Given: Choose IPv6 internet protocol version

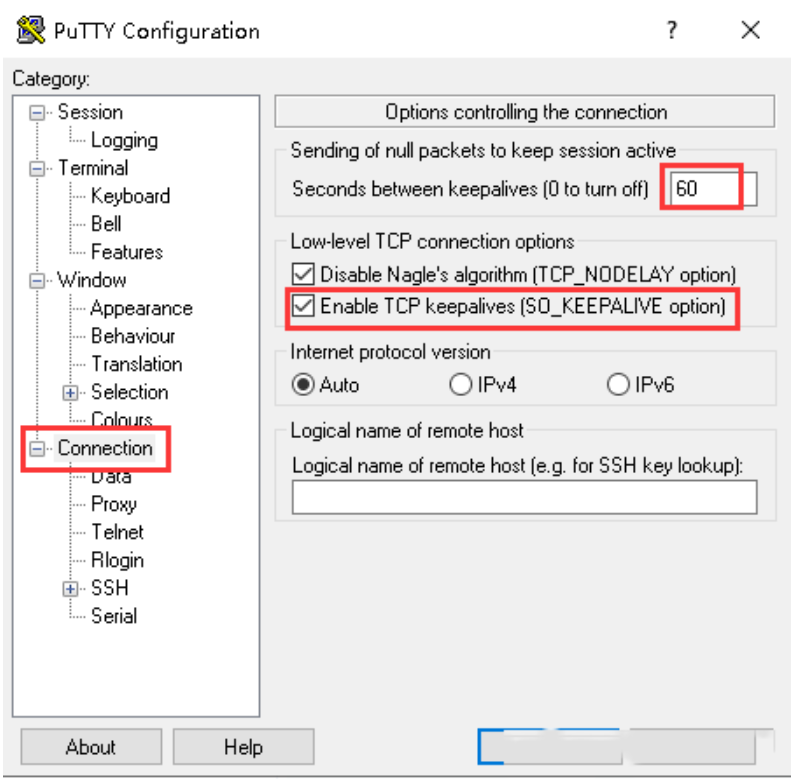Looking at the screenshot, I should point(619,384).
